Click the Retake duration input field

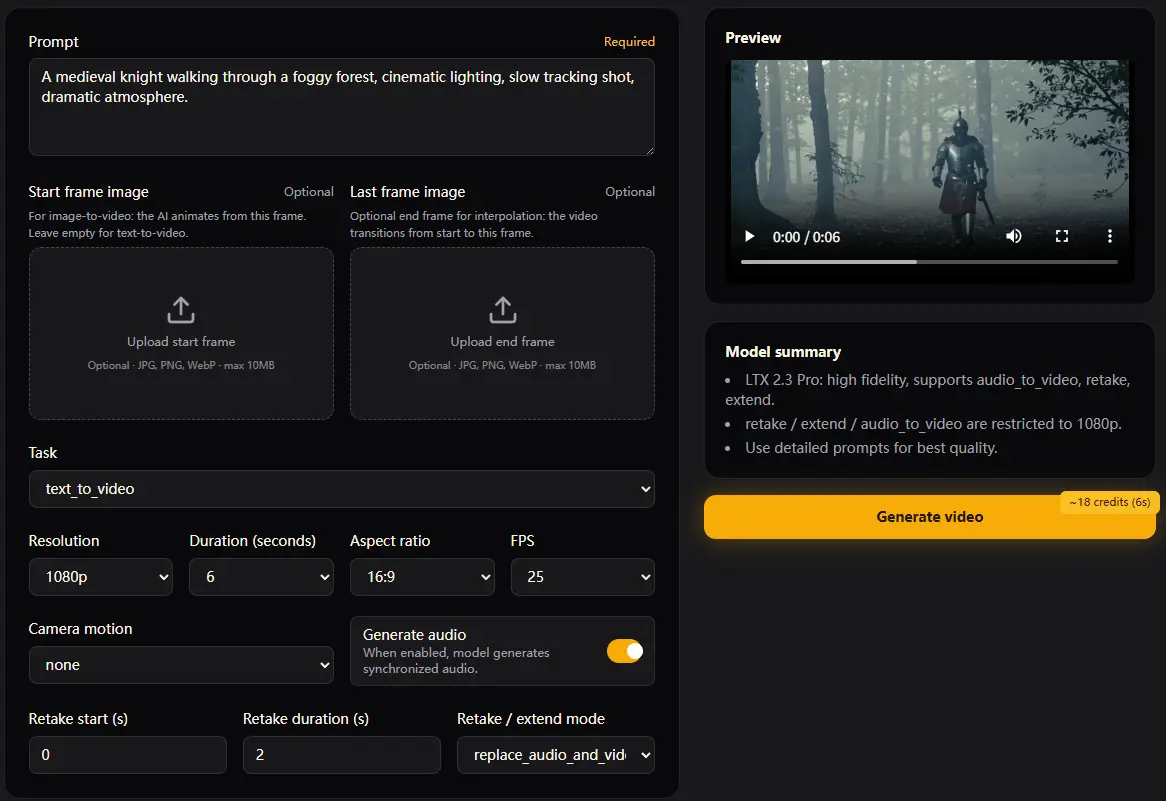(341, 755)
